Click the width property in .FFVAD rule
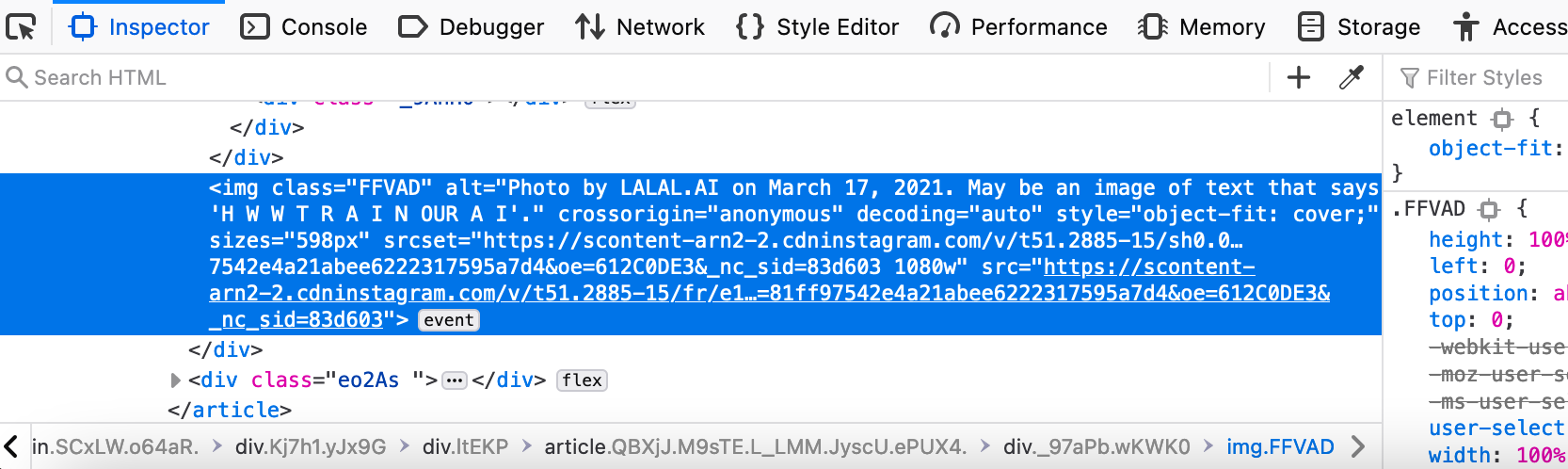The width and height of the screenshot is (1568, 469). point(1460,456)
